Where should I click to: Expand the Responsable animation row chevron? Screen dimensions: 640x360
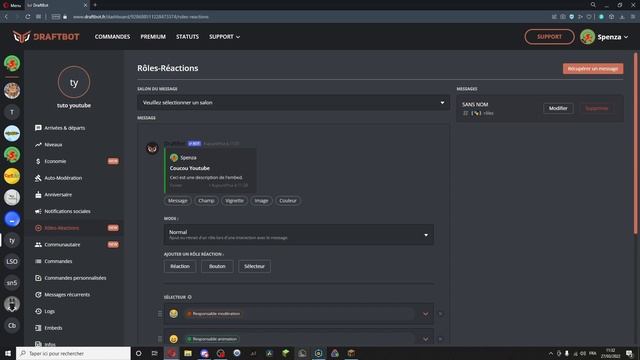click(425, 339)
